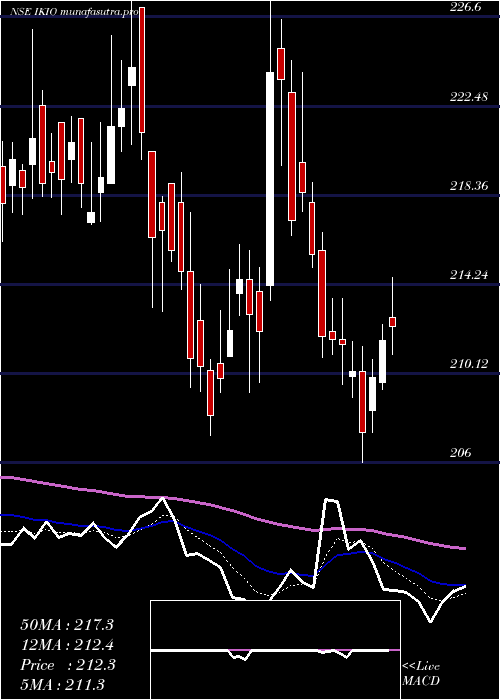Click the 222.48 price axis label
Screen dimensions: 500x700
pos(469,96)
